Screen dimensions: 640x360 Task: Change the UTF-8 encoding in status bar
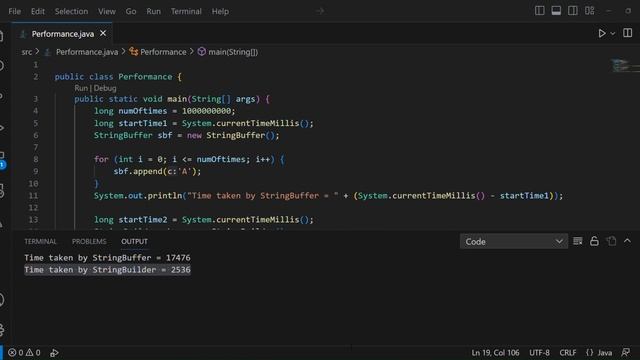tap(539, 353)
